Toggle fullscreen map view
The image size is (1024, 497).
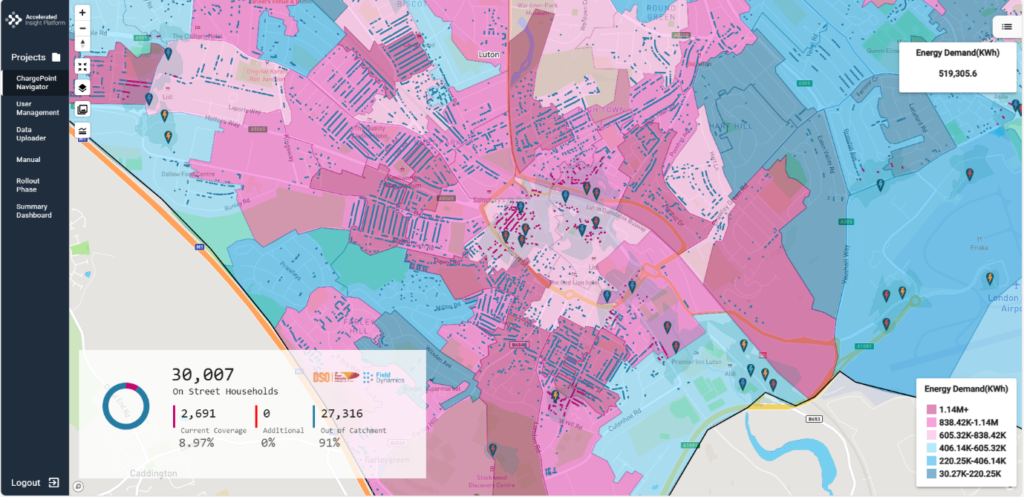click(x=83, y=66)
